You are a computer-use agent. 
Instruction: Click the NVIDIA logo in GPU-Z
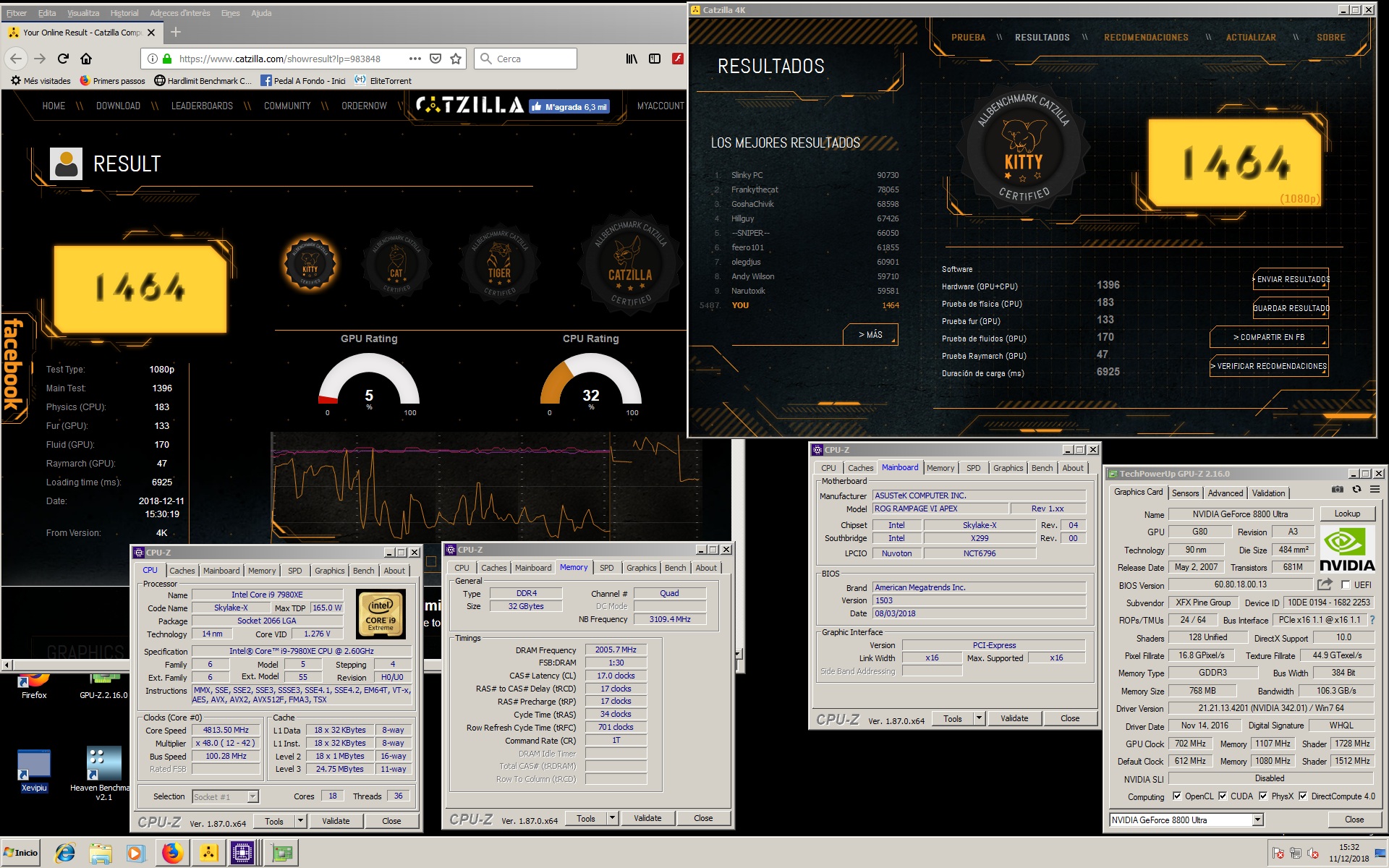click(1347, 549)
